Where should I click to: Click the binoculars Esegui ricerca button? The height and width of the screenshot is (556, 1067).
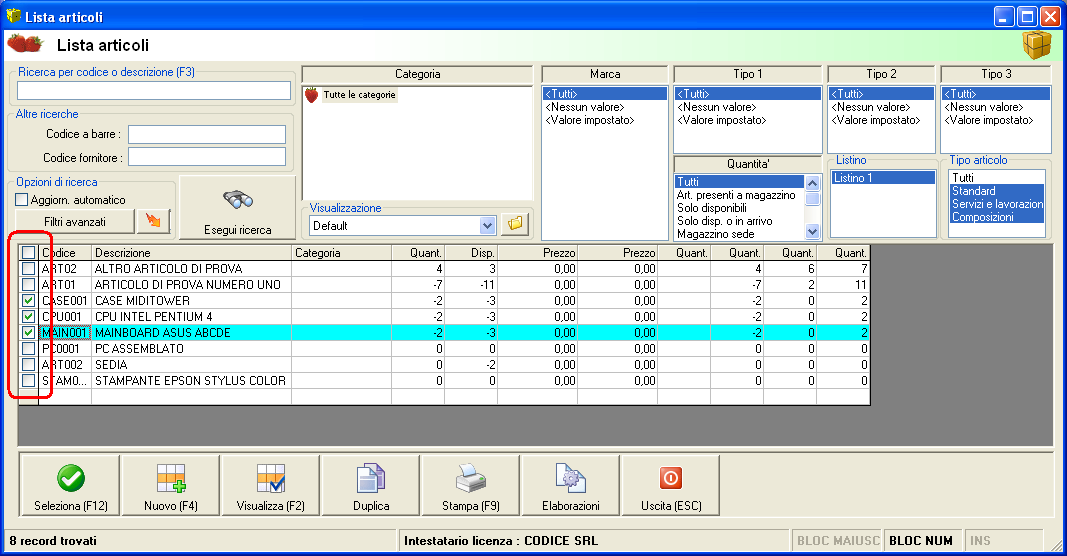click(237, 208)
